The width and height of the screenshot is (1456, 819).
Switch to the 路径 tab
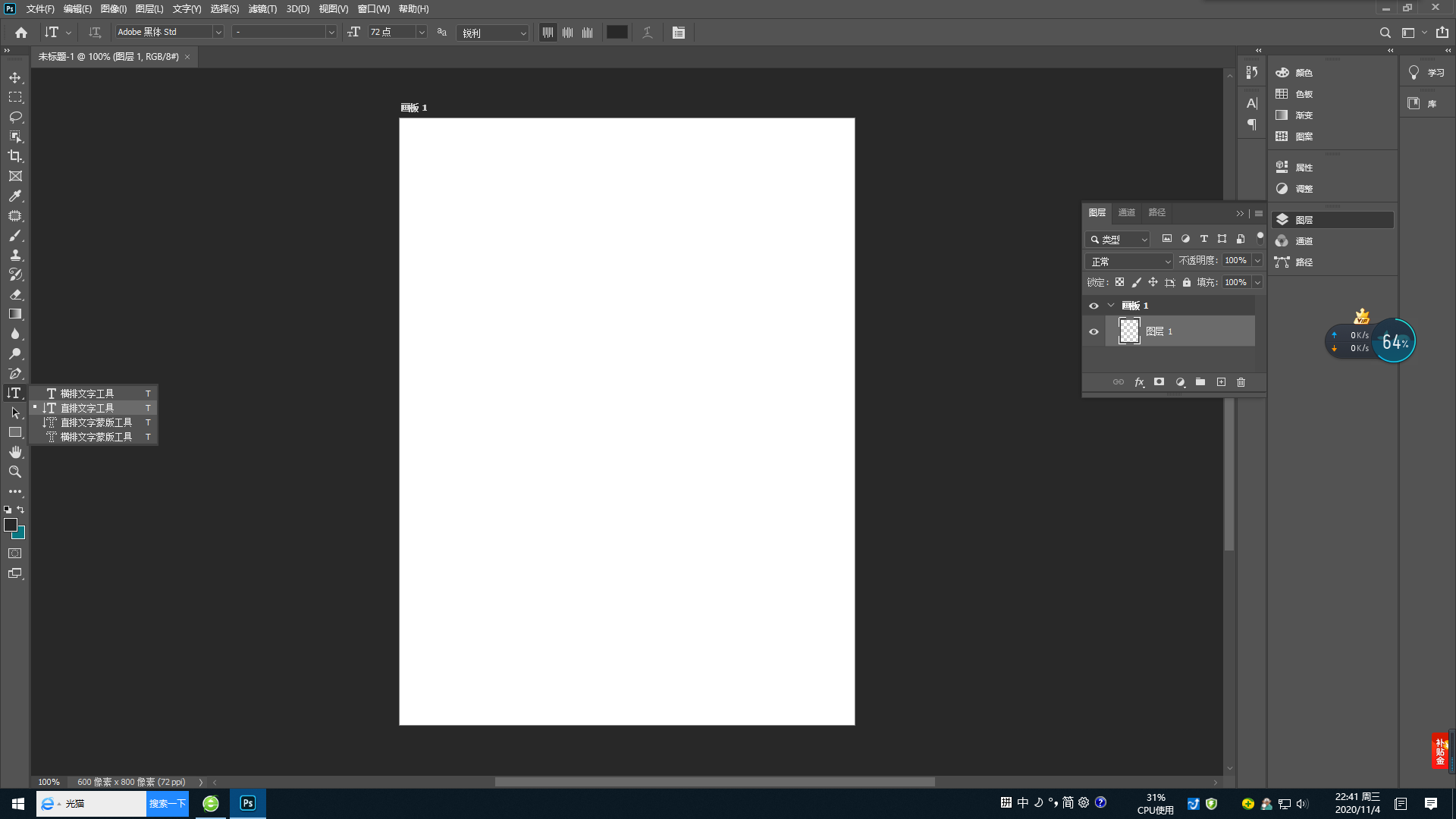coord(1157,212)
